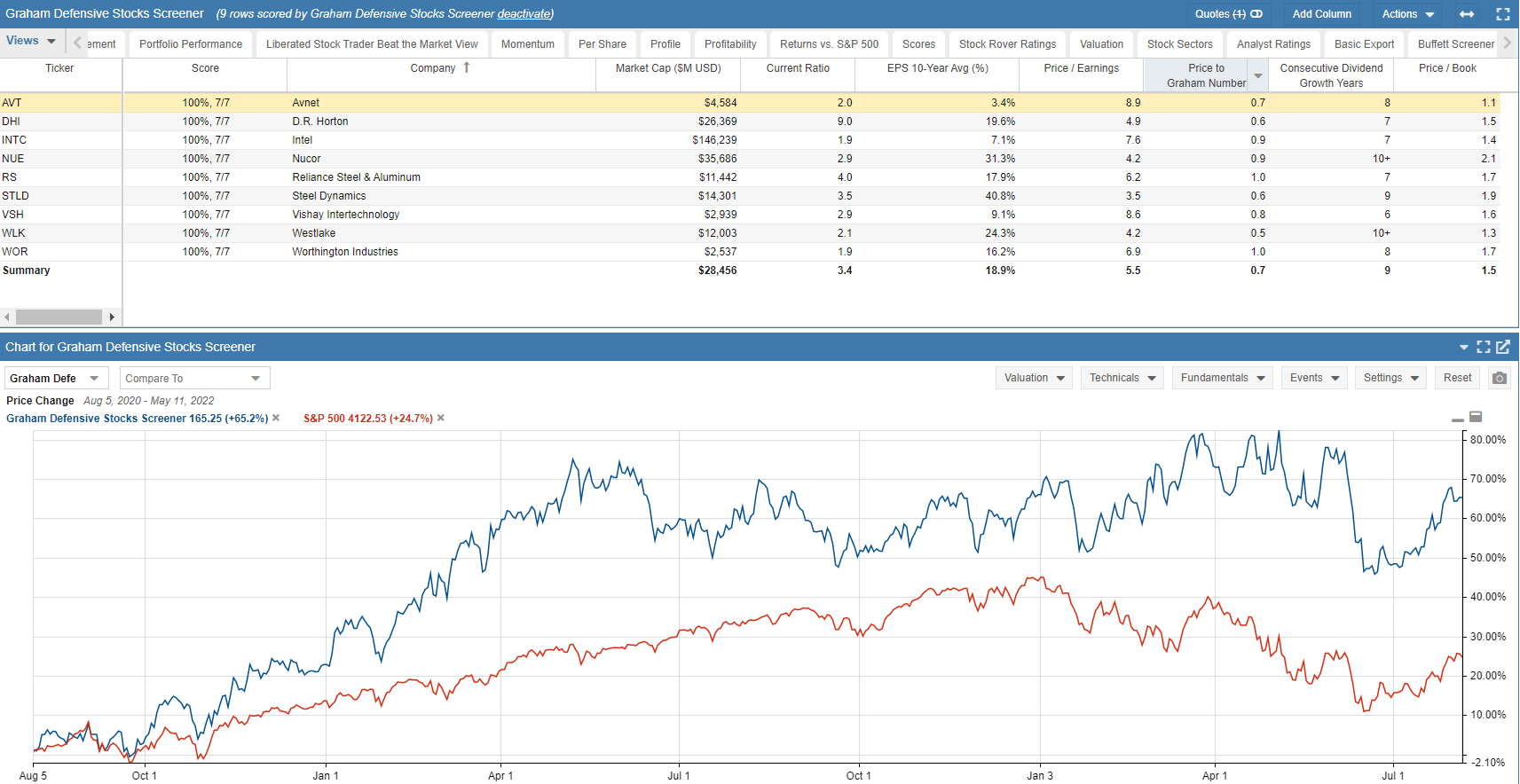Select the Scores tab
The image size is (1520, 784).
pyautogui.click(x=919, y=44)
